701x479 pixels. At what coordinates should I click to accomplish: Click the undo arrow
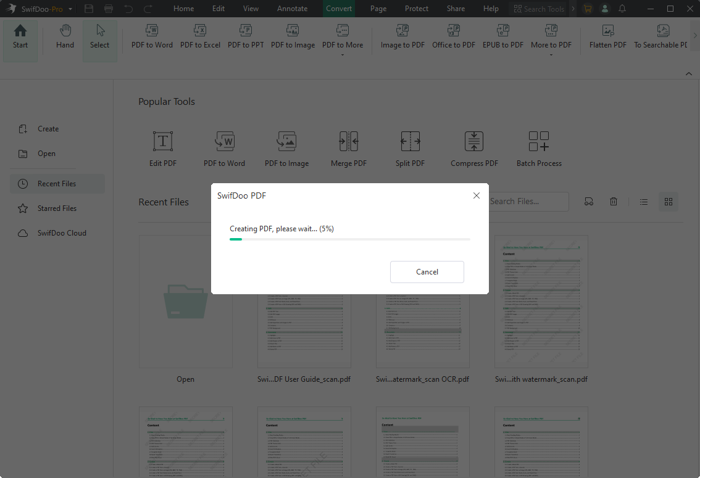(x=128, y=8)
